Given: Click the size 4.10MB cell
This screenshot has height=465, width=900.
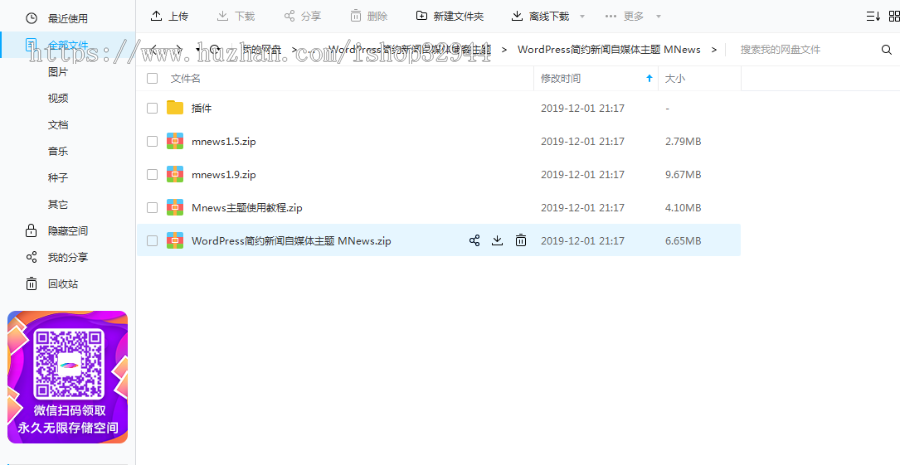Looking at the screenshot, I should coord(683,207).
